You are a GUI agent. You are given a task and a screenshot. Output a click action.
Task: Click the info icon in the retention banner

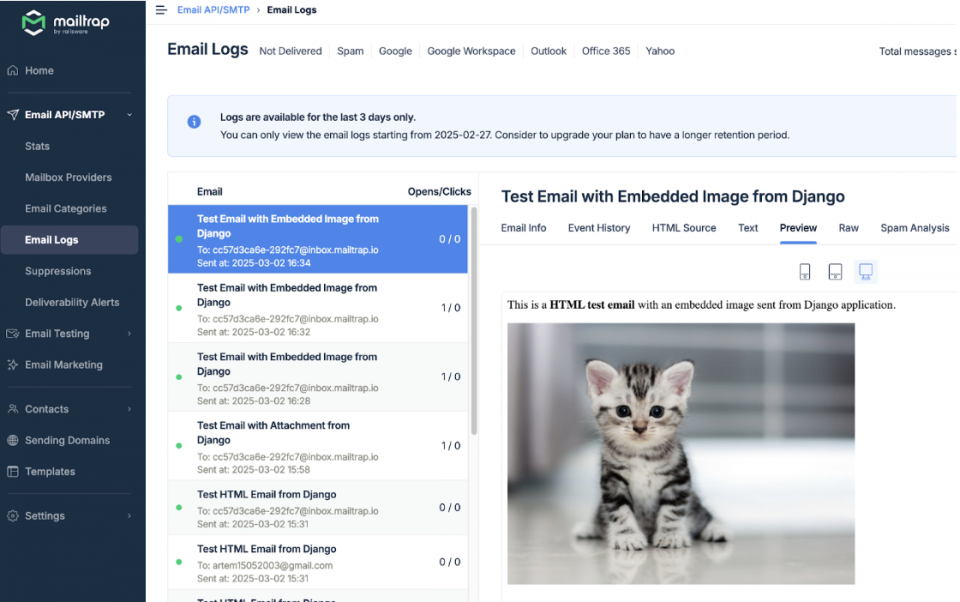[x=193, y=121]
